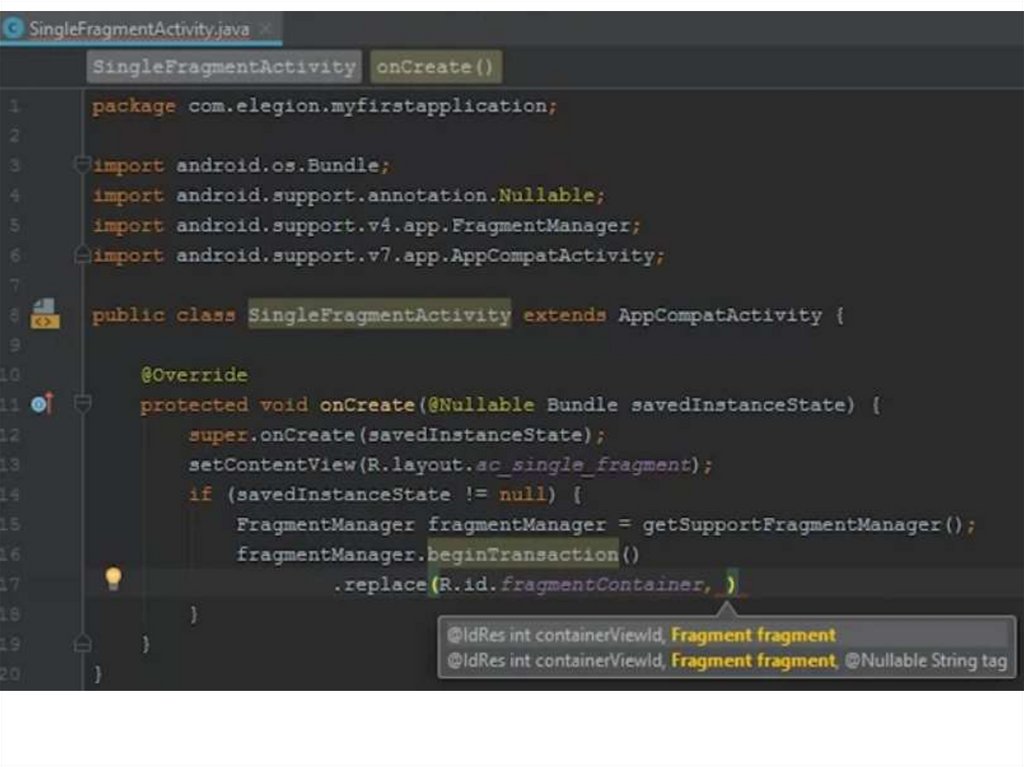Open related XML file icon on line 8
The height and width of the screenshot is (767, 1024).
(43, 314)
